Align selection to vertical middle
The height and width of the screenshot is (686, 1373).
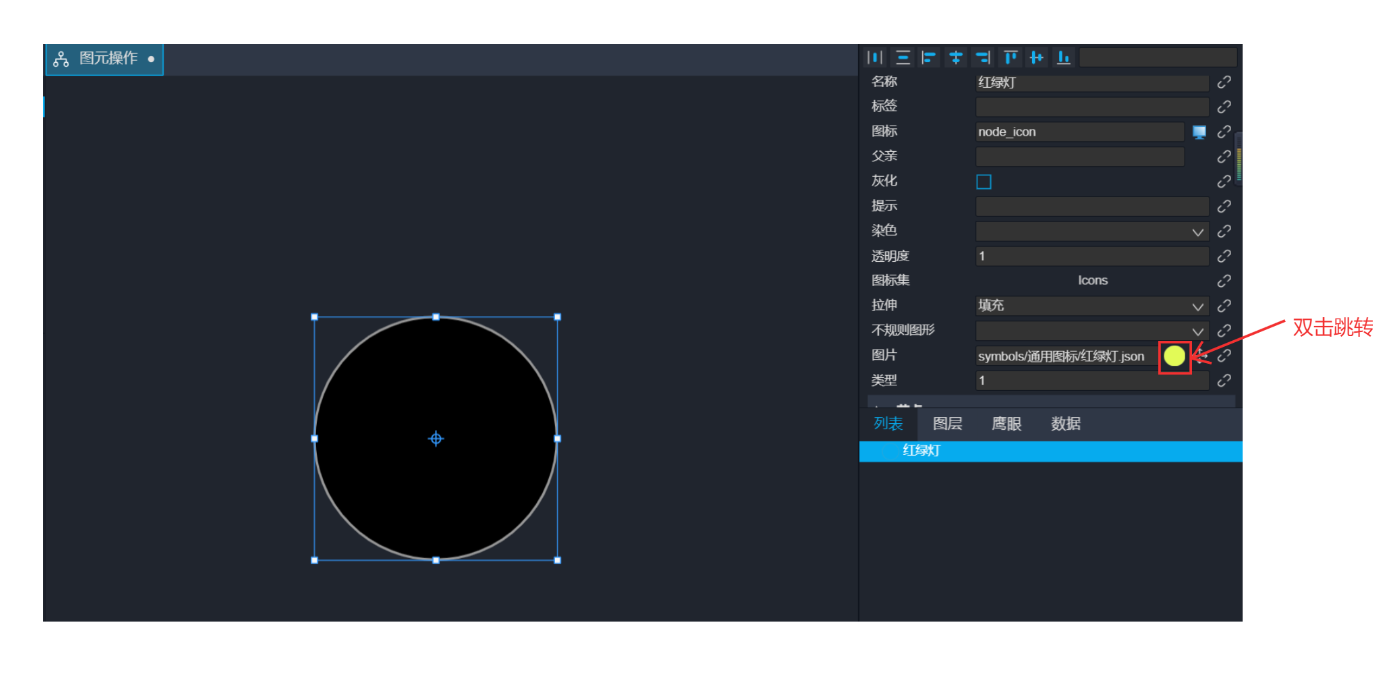click(x=1037, y=58)
